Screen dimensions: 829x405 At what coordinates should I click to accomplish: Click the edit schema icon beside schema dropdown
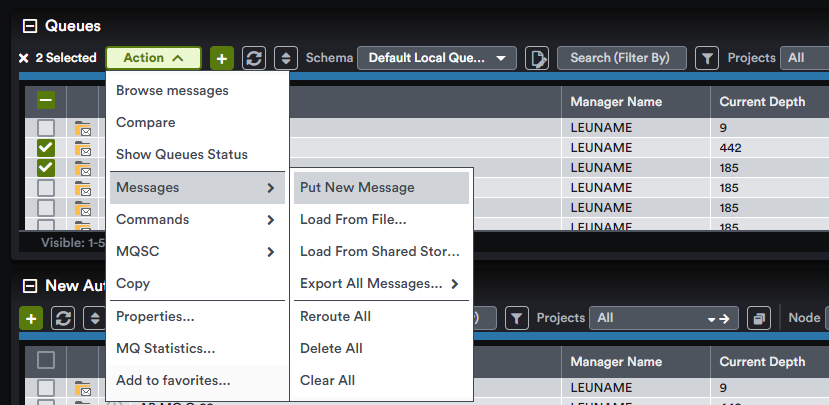pos(537,58)
